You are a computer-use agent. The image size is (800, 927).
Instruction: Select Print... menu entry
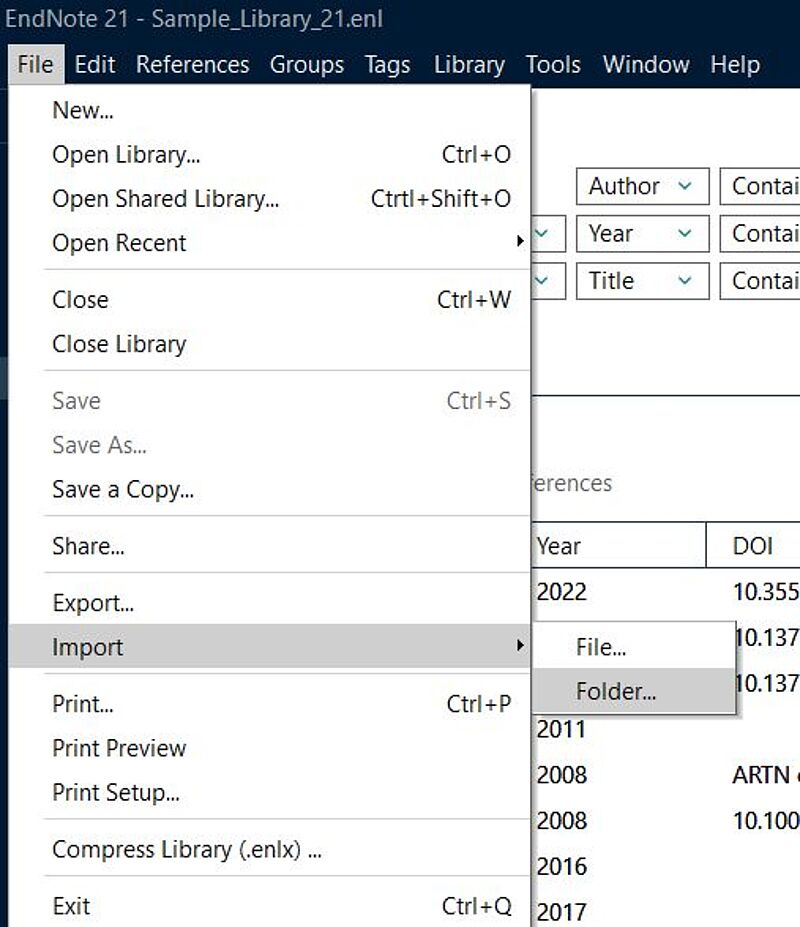pos(269,704)
